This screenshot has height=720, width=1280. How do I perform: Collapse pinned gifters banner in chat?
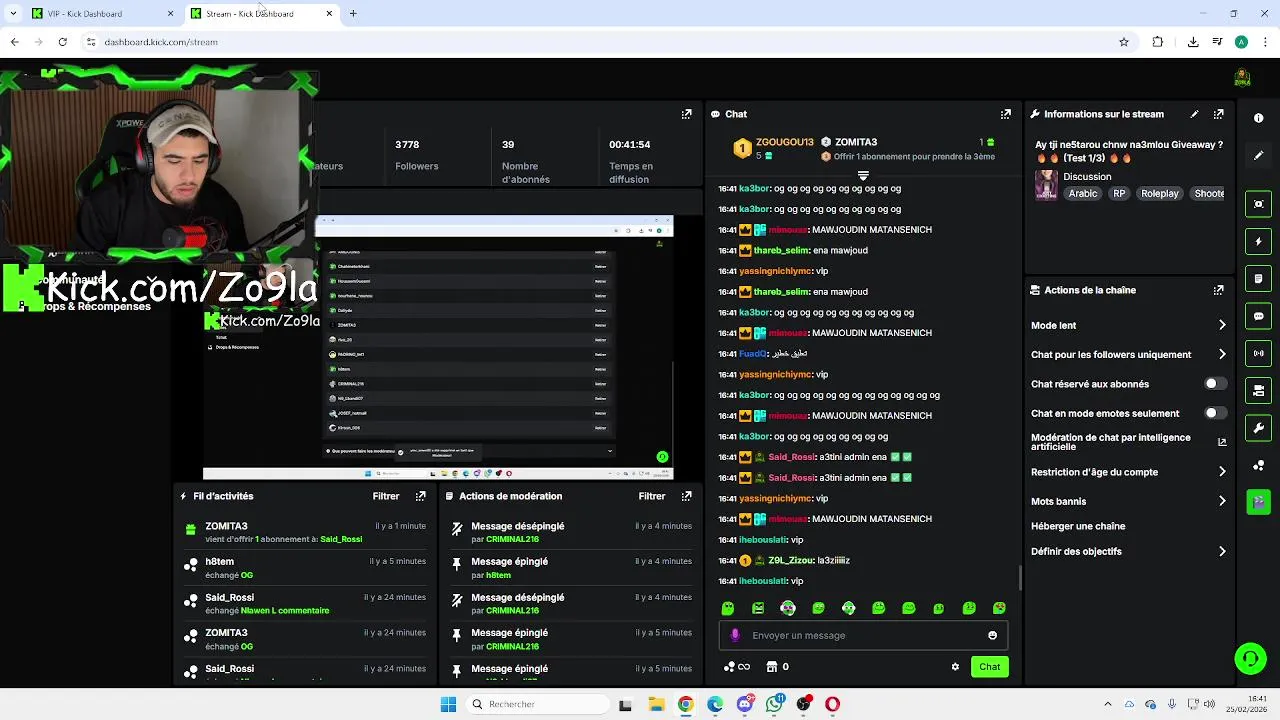[863, 176]
